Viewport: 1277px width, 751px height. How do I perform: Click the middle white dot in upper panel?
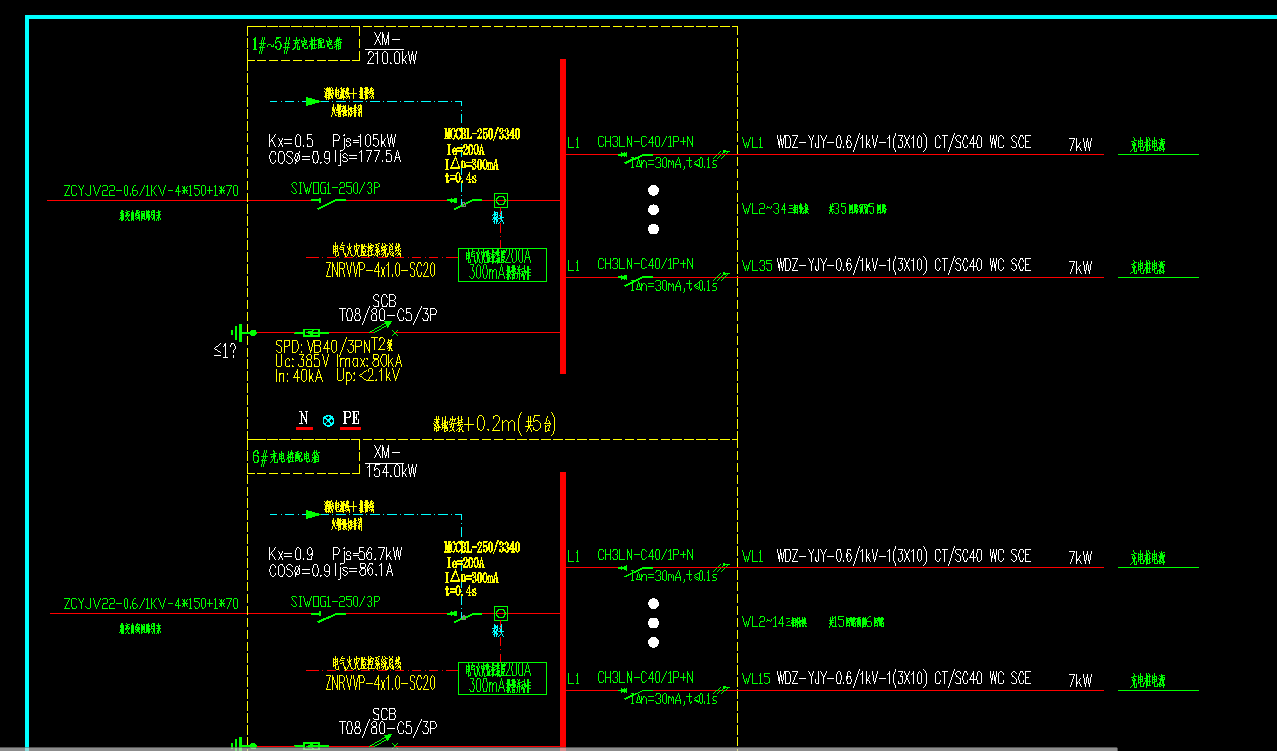(653, 210)
